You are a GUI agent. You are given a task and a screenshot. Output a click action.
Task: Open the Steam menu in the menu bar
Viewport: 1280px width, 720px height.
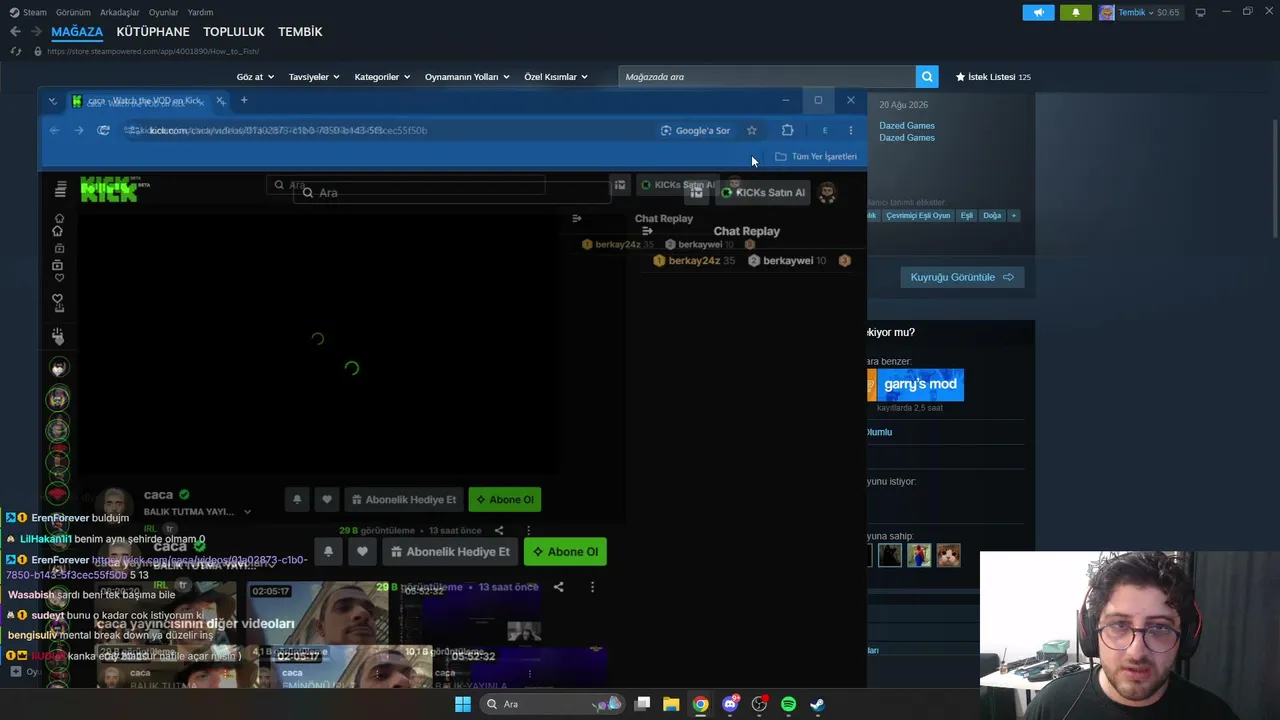point(29,12)
